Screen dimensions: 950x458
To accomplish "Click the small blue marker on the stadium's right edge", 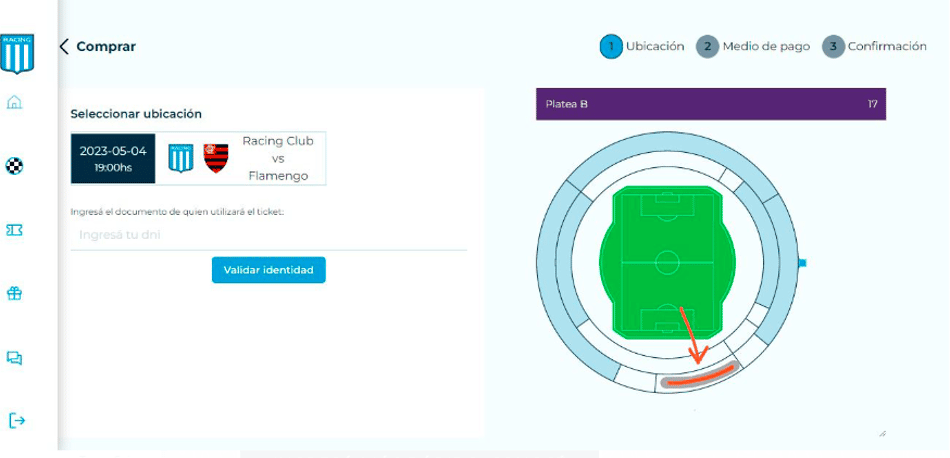I will click(x=803, y=263).
